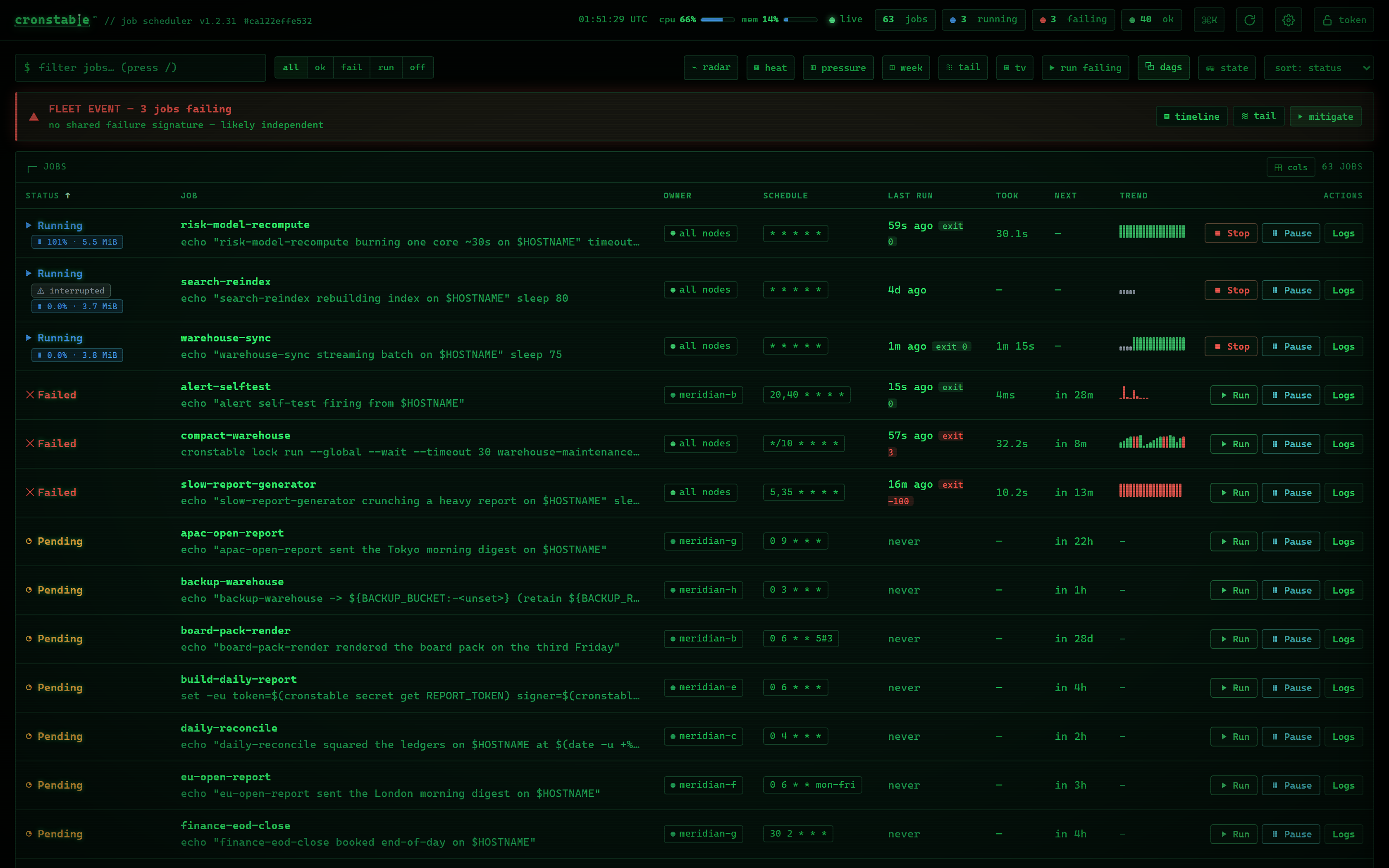
Task: Run the finance-eod-close job
Action: pyautogui.click(x=1234, y=835)
